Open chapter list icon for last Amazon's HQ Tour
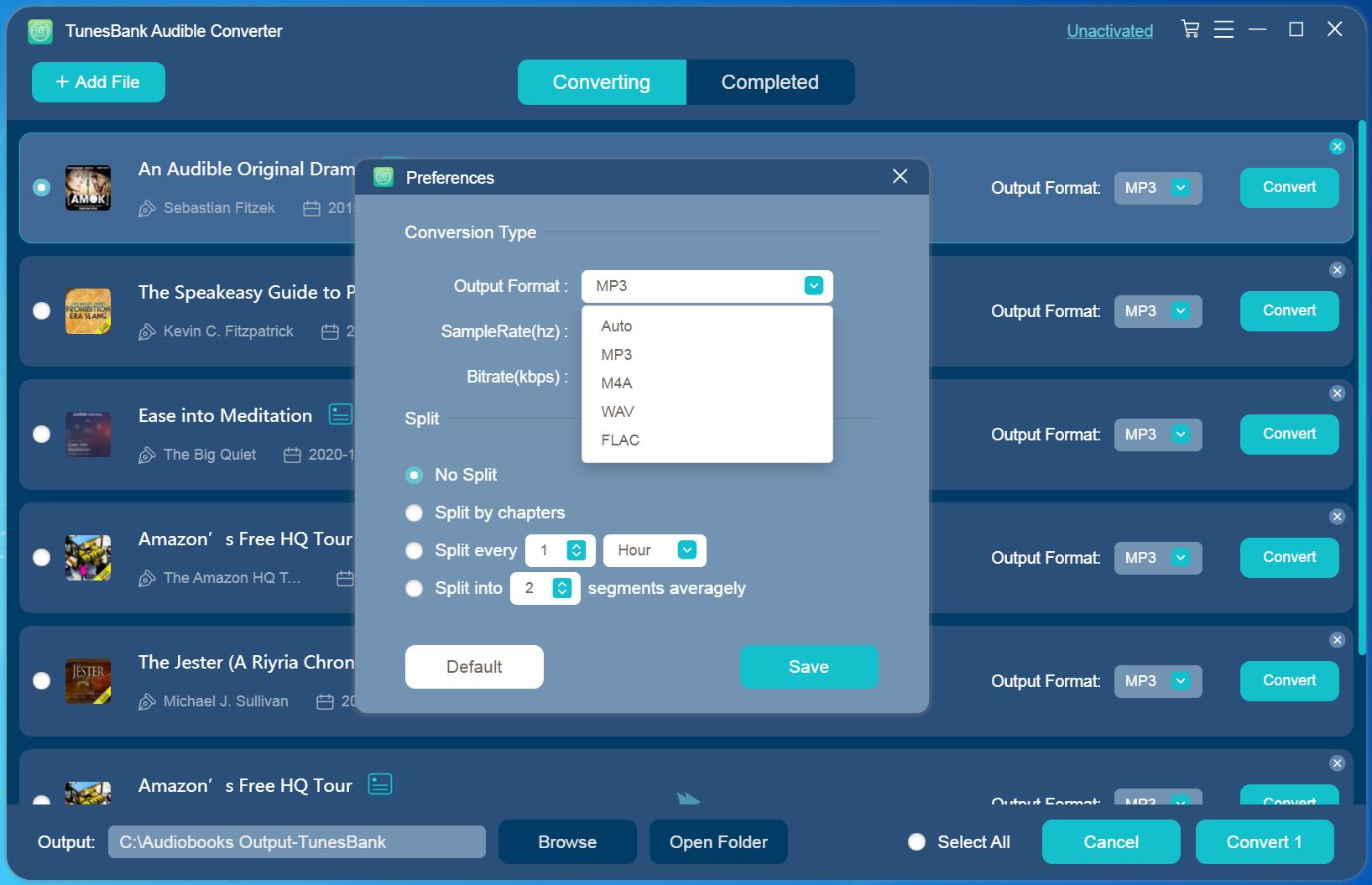This screenshot has width=1372, height=885. point(380,784)
